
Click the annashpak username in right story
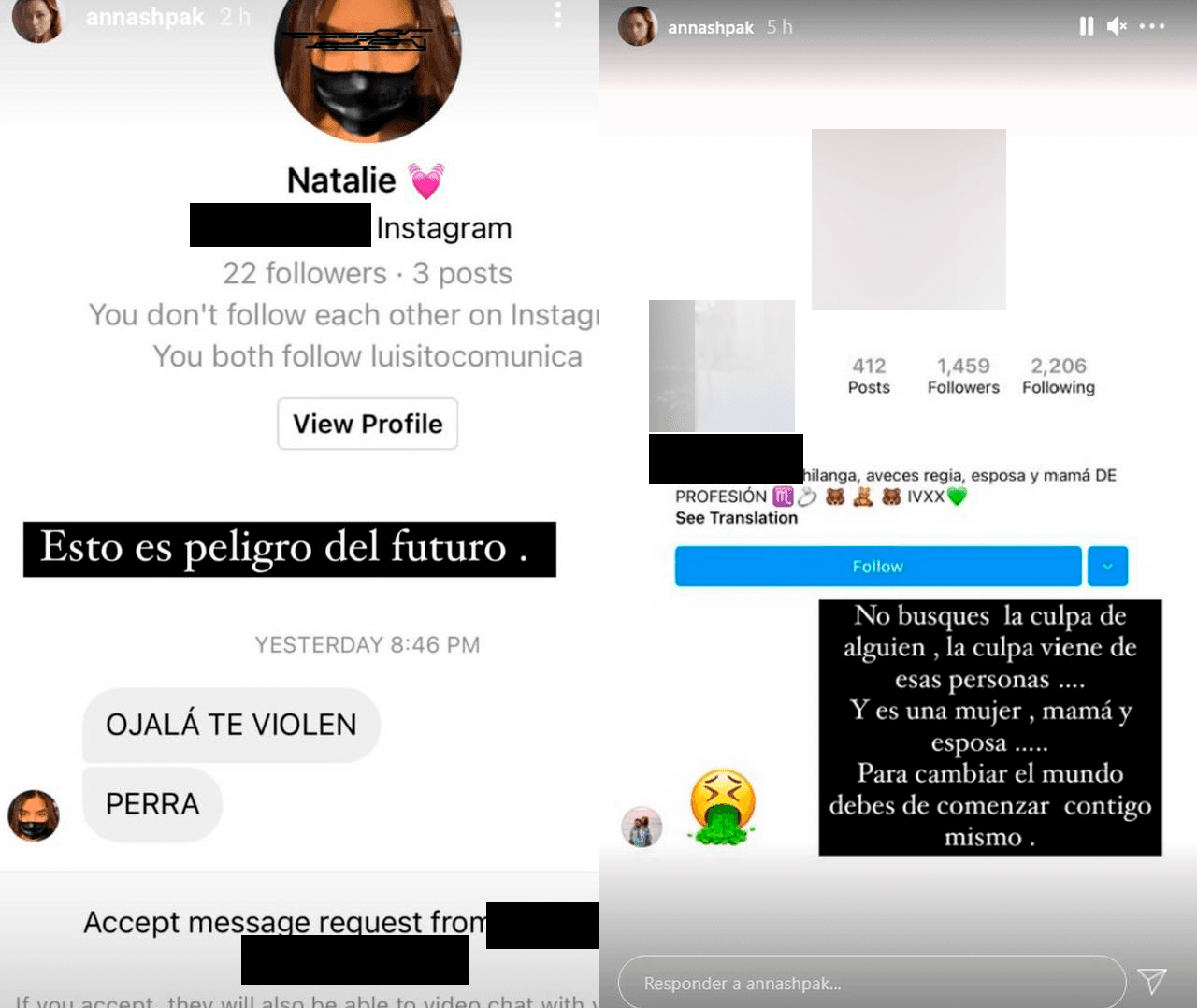pyautogui.click(x=711, y=27)
